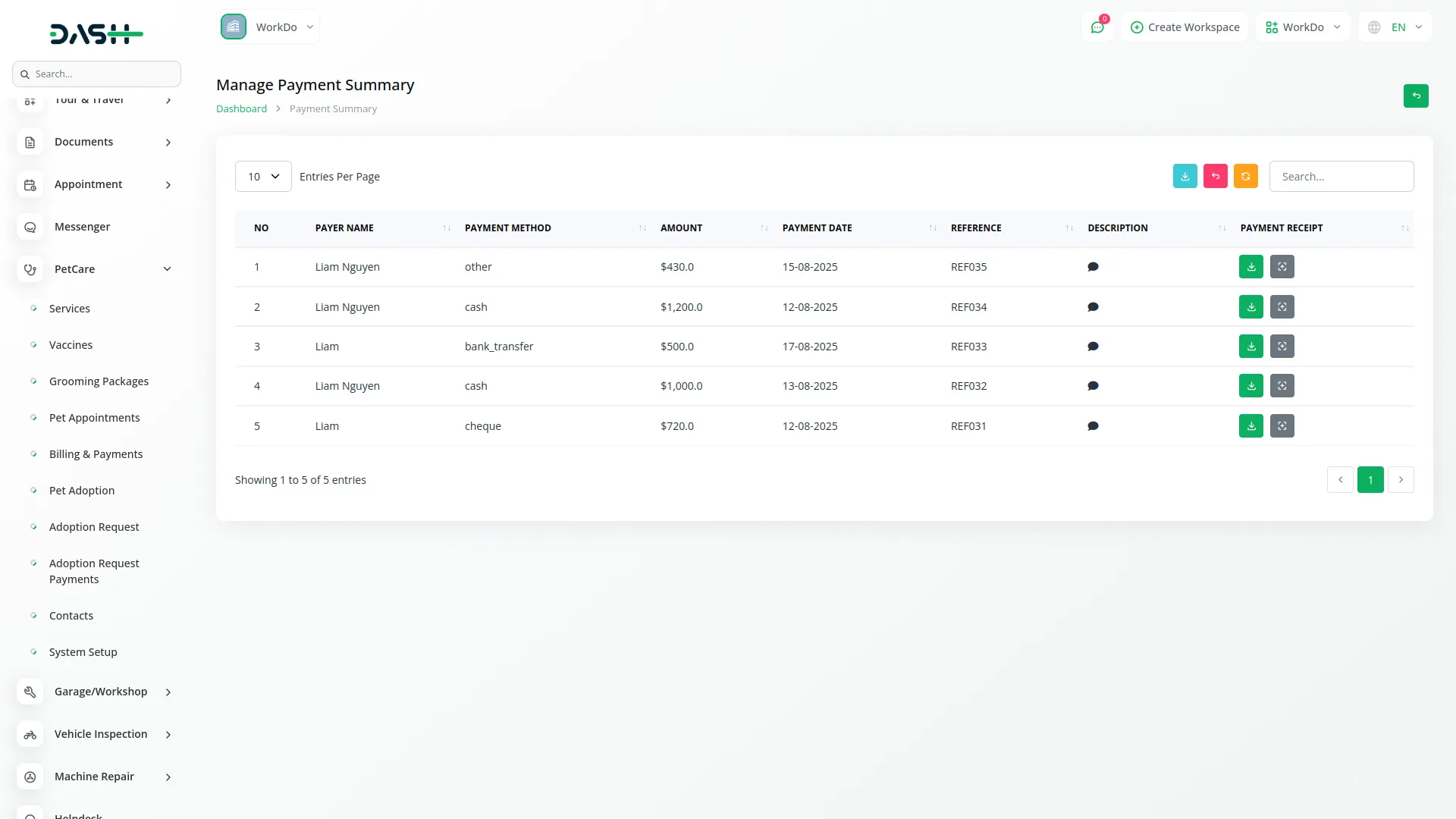The height and width of the screenshot is (819, 1456).
Task: Click the Dashboard breadcrumb link
Action: (x=241, y=109)
